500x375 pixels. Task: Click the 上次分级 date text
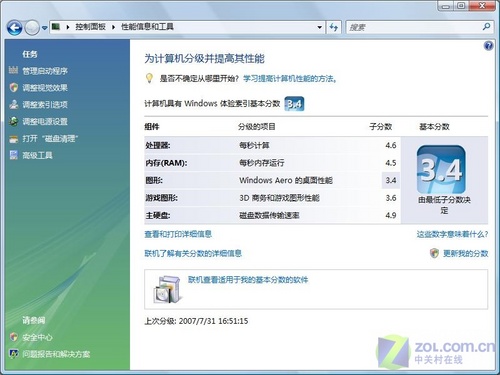(196, 321)
